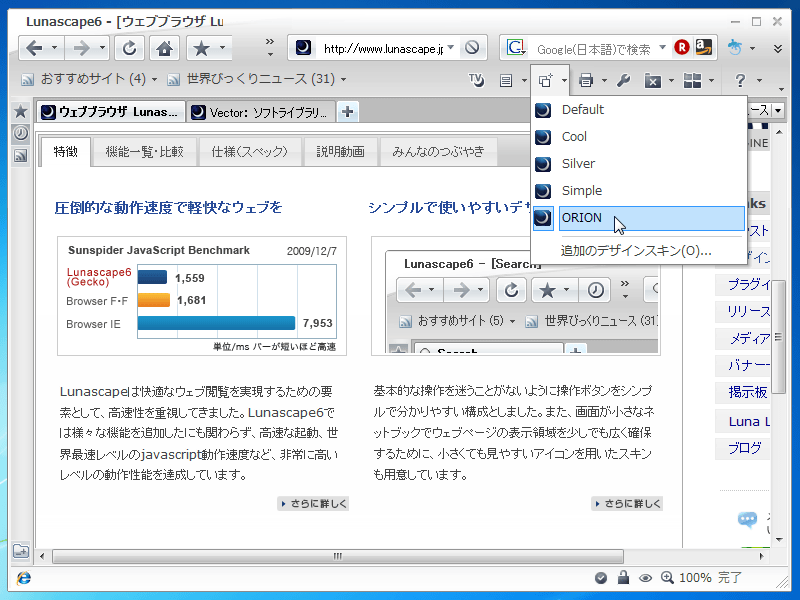Image resolution: width=800 pixels, height=600 pixels.
Task: Open the 掲示板 sidebar link
Action: (747, 392)
